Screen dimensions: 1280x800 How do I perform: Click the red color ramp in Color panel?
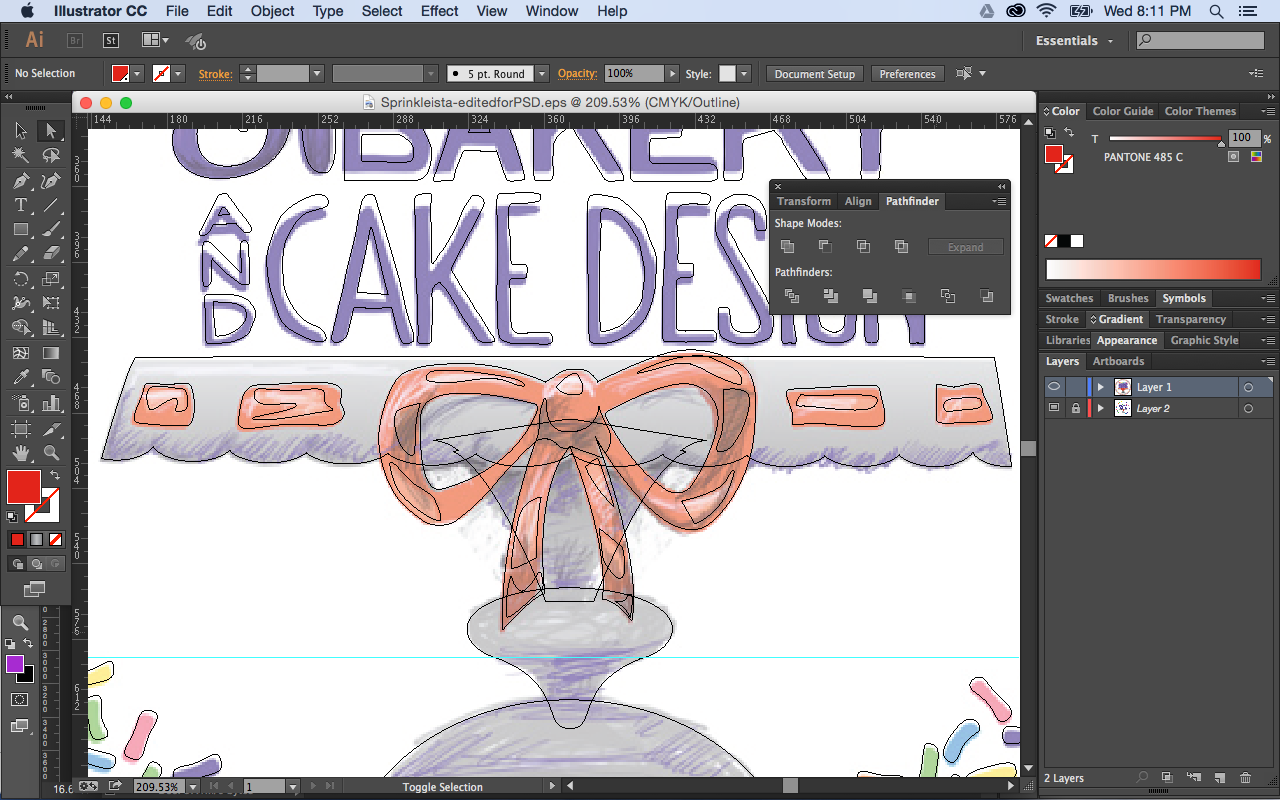click(1153, 269)
